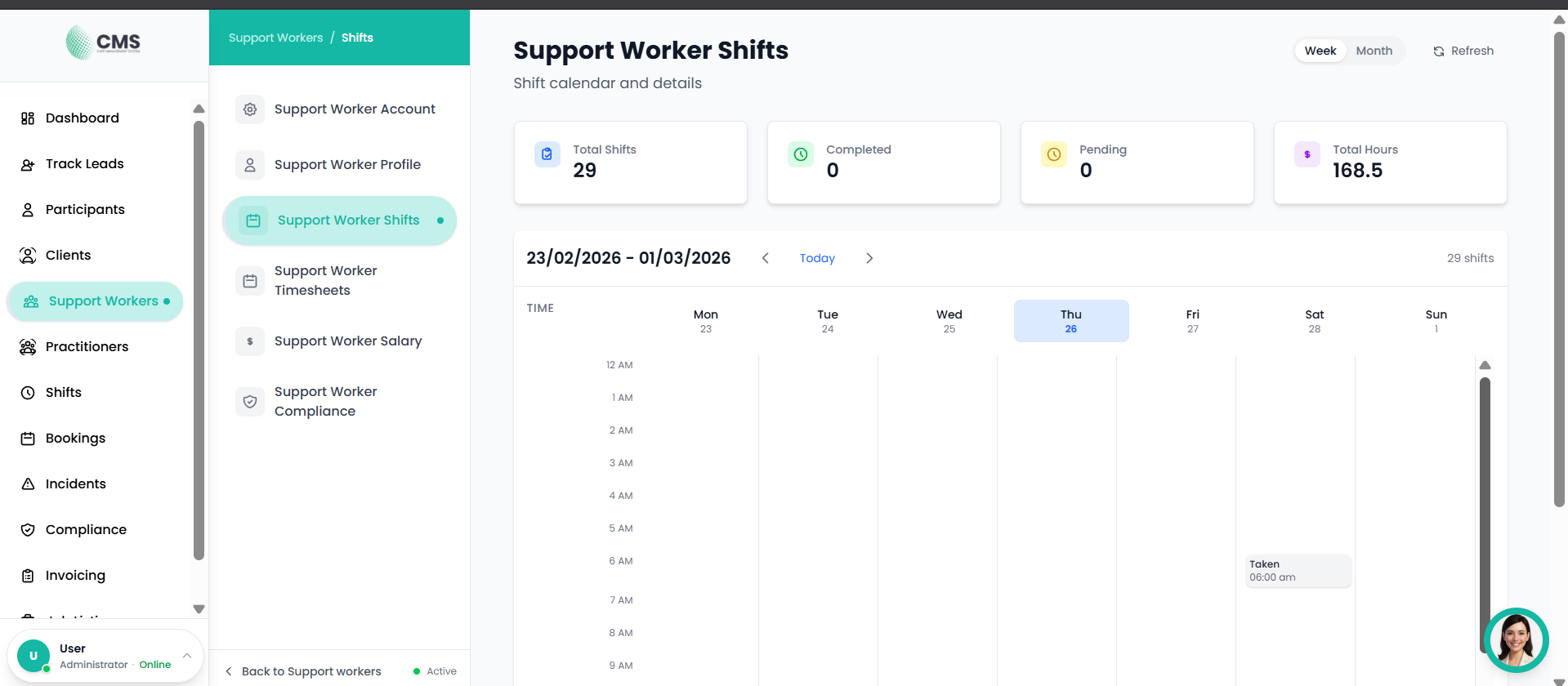Screen dimensions: 1568x686
Task: Click the Track Leads icon
Action: pyautogui.click(x=28, y=164)
